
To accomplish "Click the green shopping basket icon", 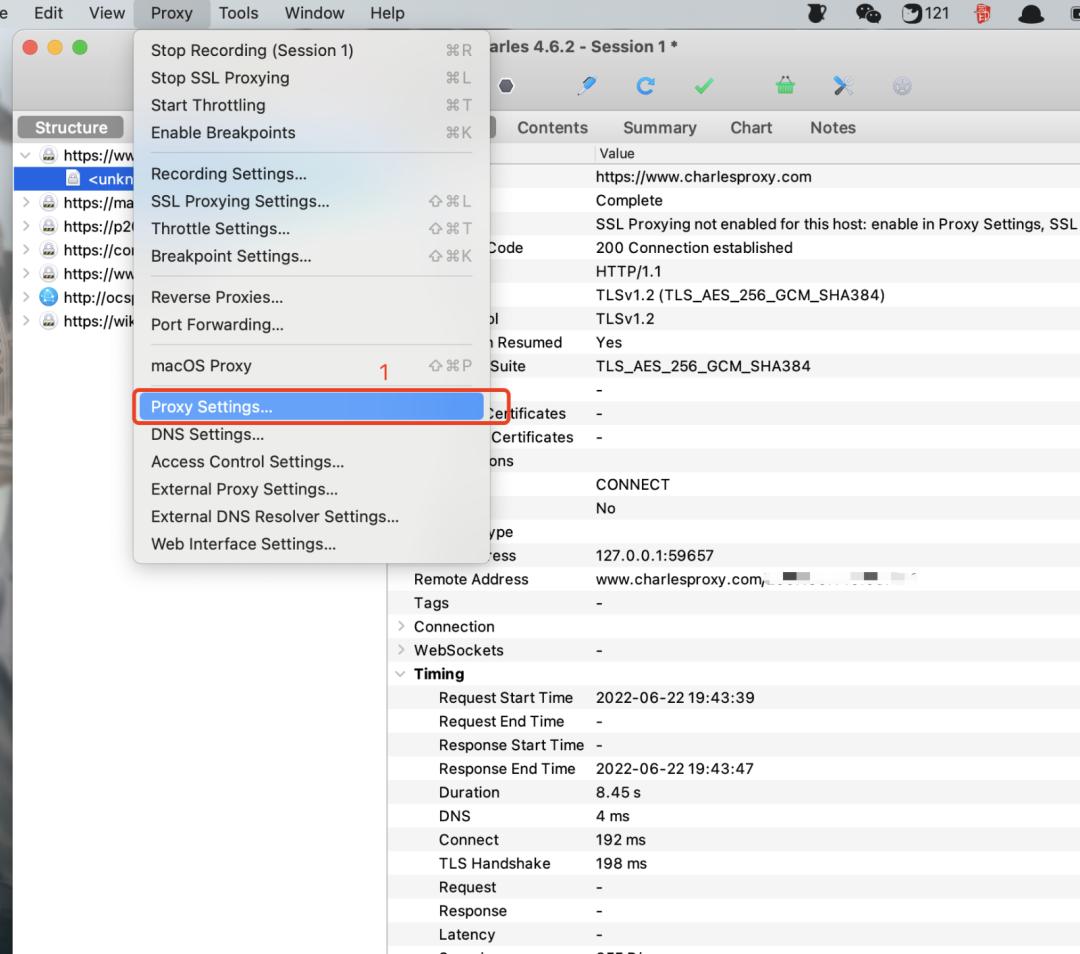I will click(x=786, y=87).
